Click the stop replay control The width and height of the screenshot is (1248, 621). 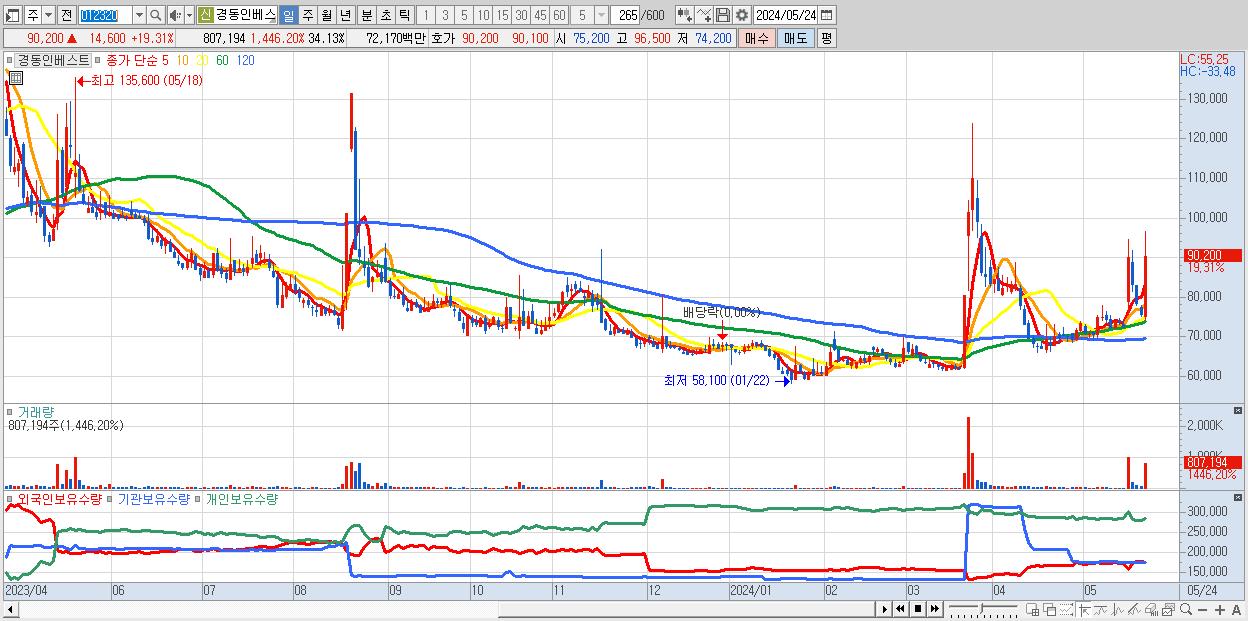click(917, 609)
